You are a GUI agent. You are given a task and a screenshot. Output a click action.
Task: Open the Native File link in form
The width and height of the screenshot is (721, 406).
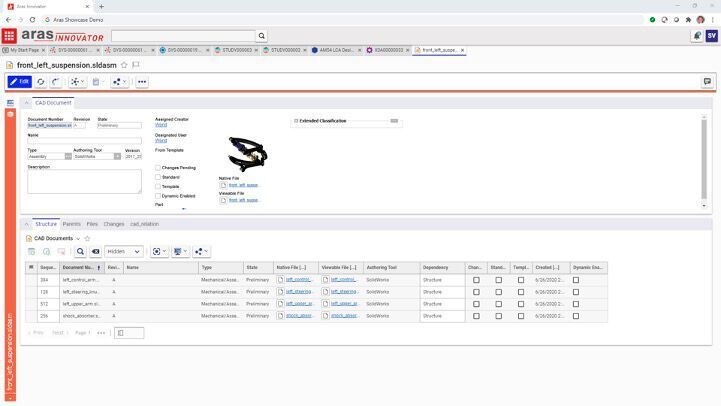point(243,185)
